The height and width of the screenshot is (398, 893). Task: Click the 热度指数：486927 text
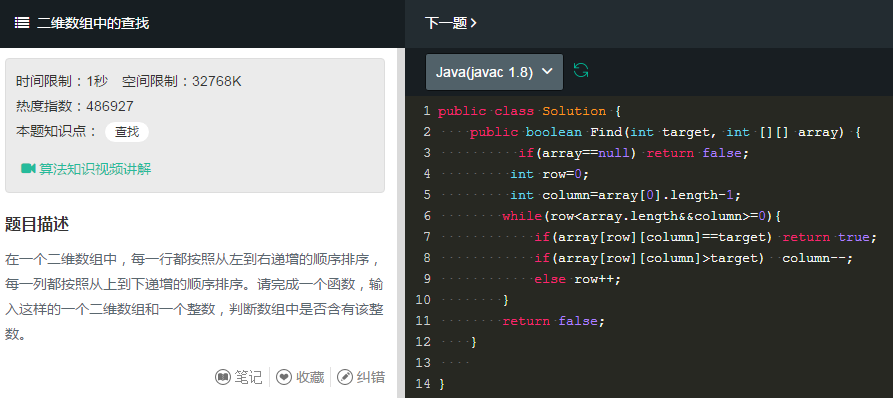pos(75,106)
